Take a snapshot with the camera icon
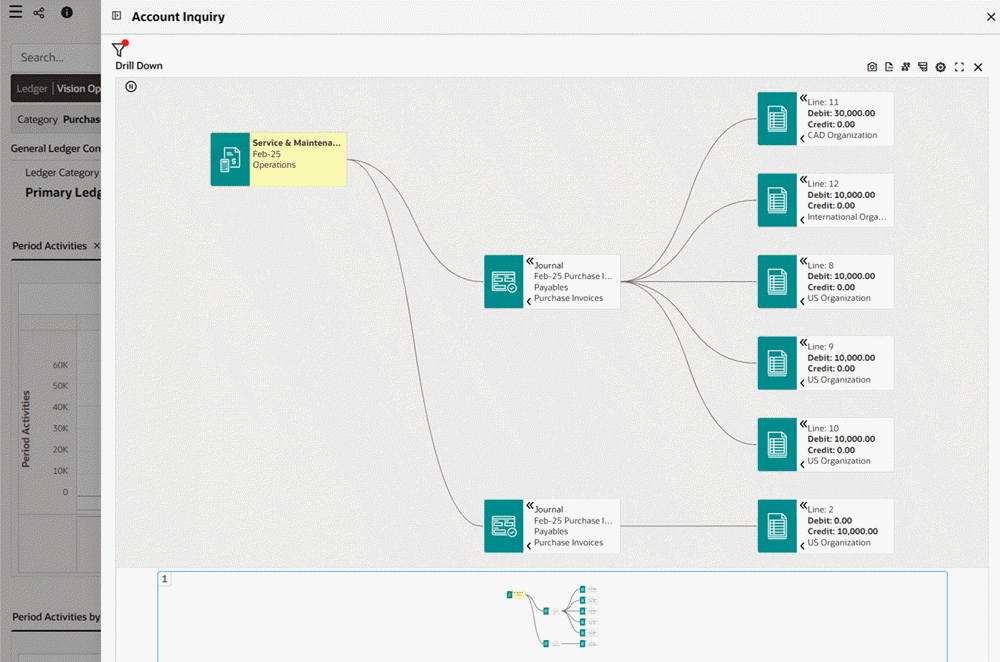1000x662 pixels. 872,67
